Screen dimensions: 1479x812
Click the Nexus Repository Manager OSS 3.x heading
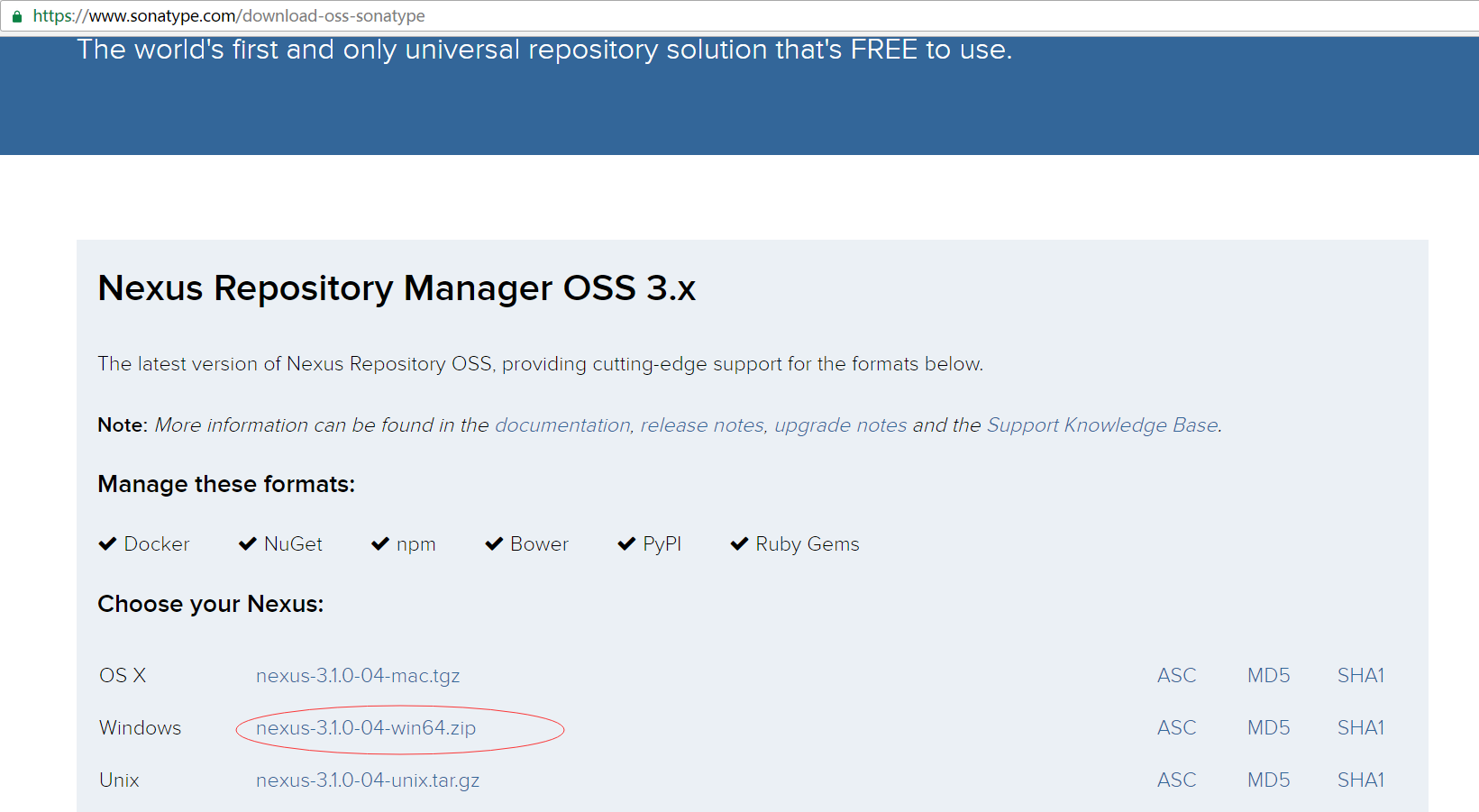(397, 288)
